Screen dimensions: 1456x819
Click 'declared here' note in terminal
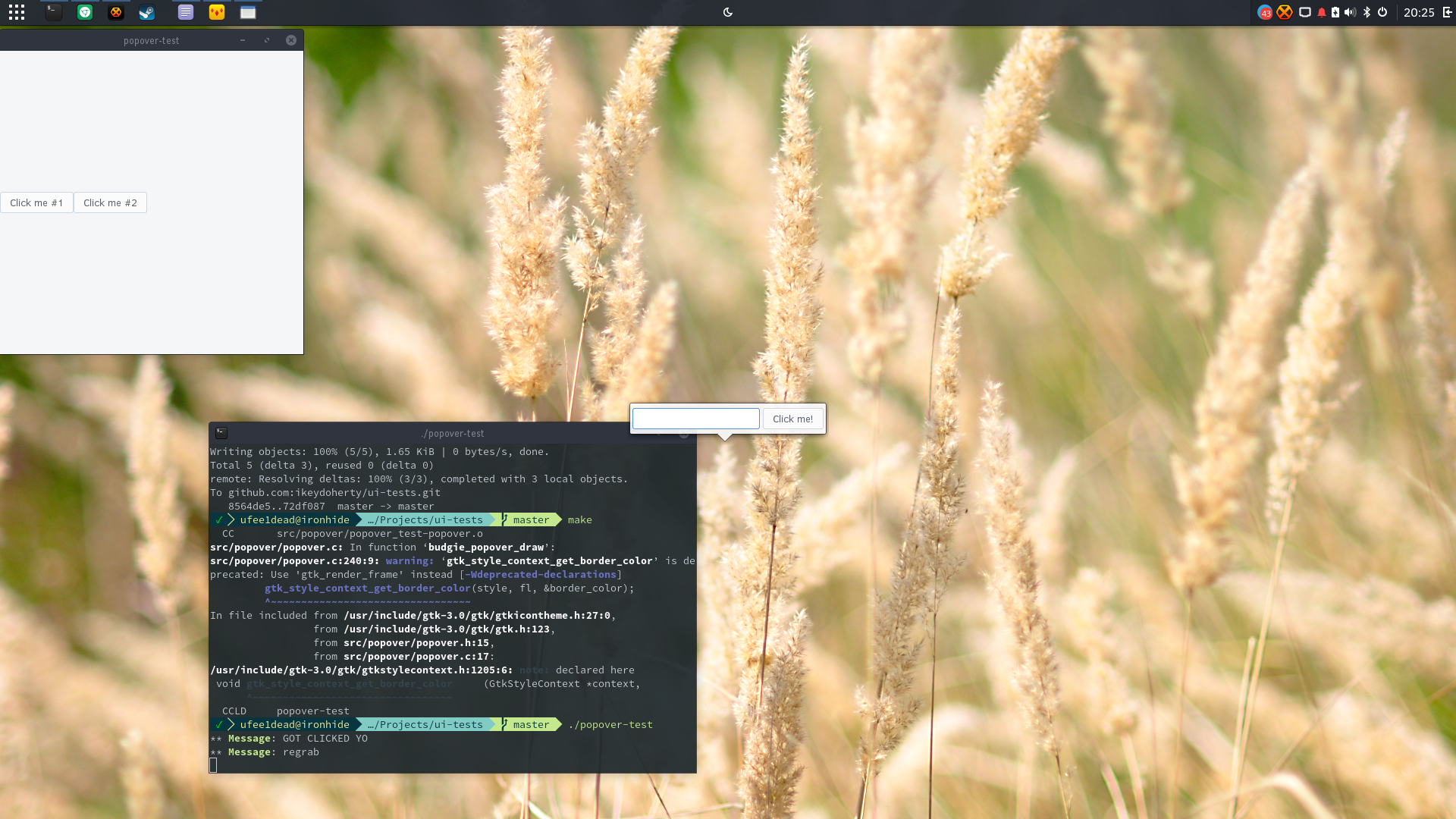tap(595, 670)
